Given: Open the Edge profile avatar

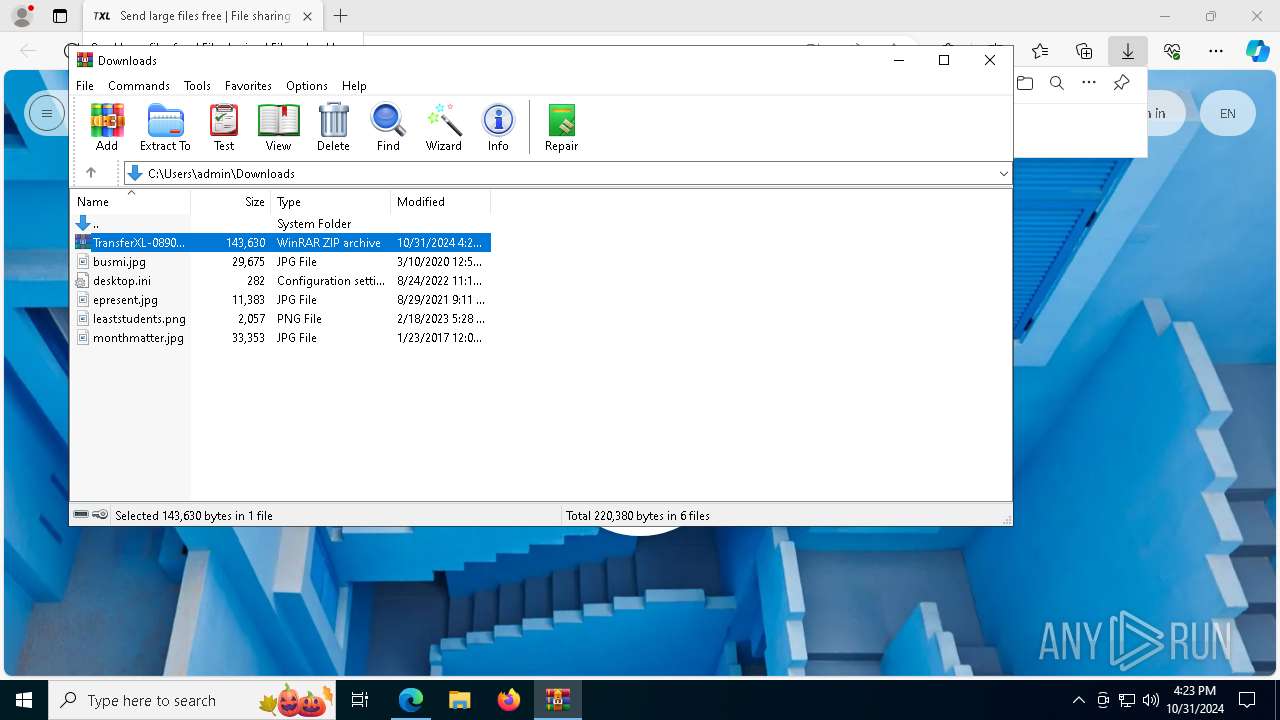Looking at the screenshot, I should (22, 16).
